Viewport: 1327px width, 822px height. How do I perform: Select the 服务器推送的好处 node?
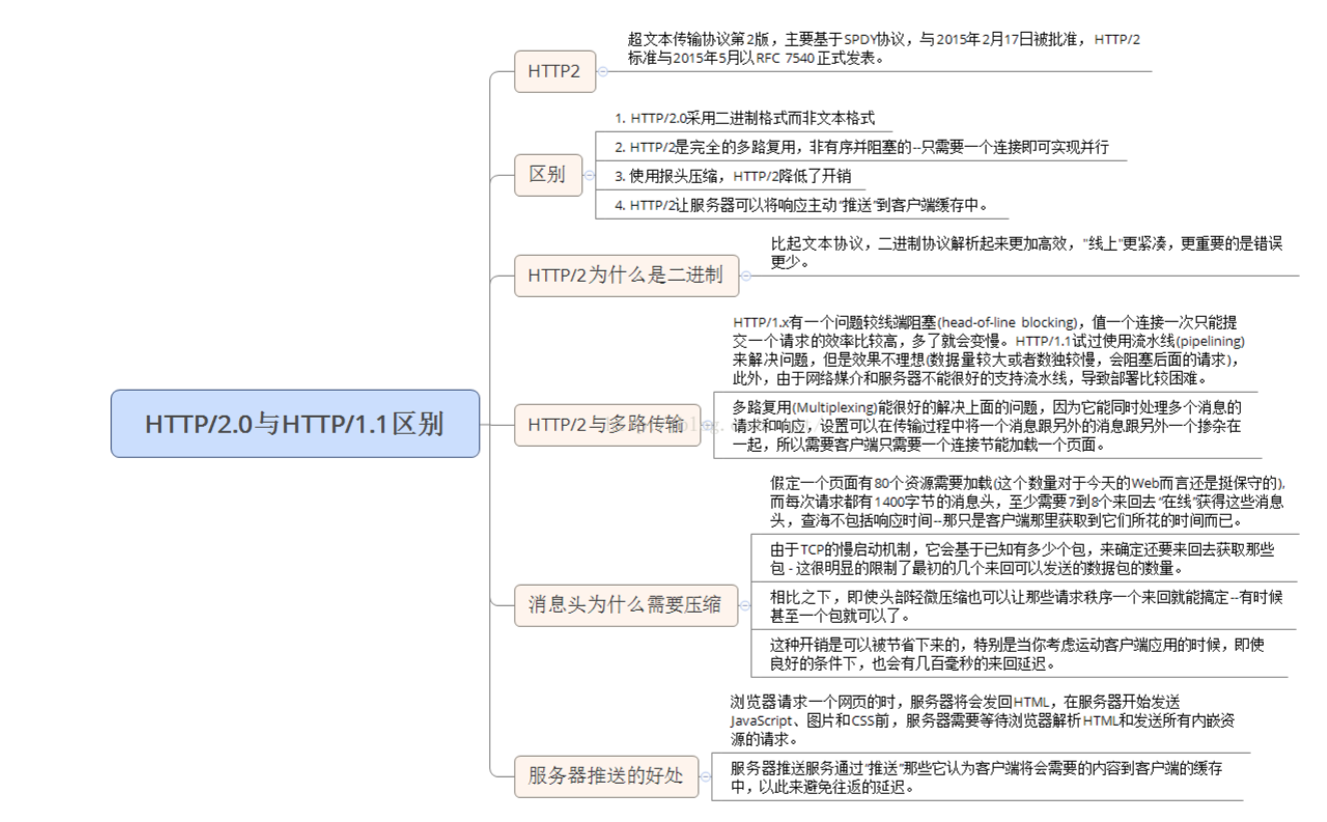605,775
